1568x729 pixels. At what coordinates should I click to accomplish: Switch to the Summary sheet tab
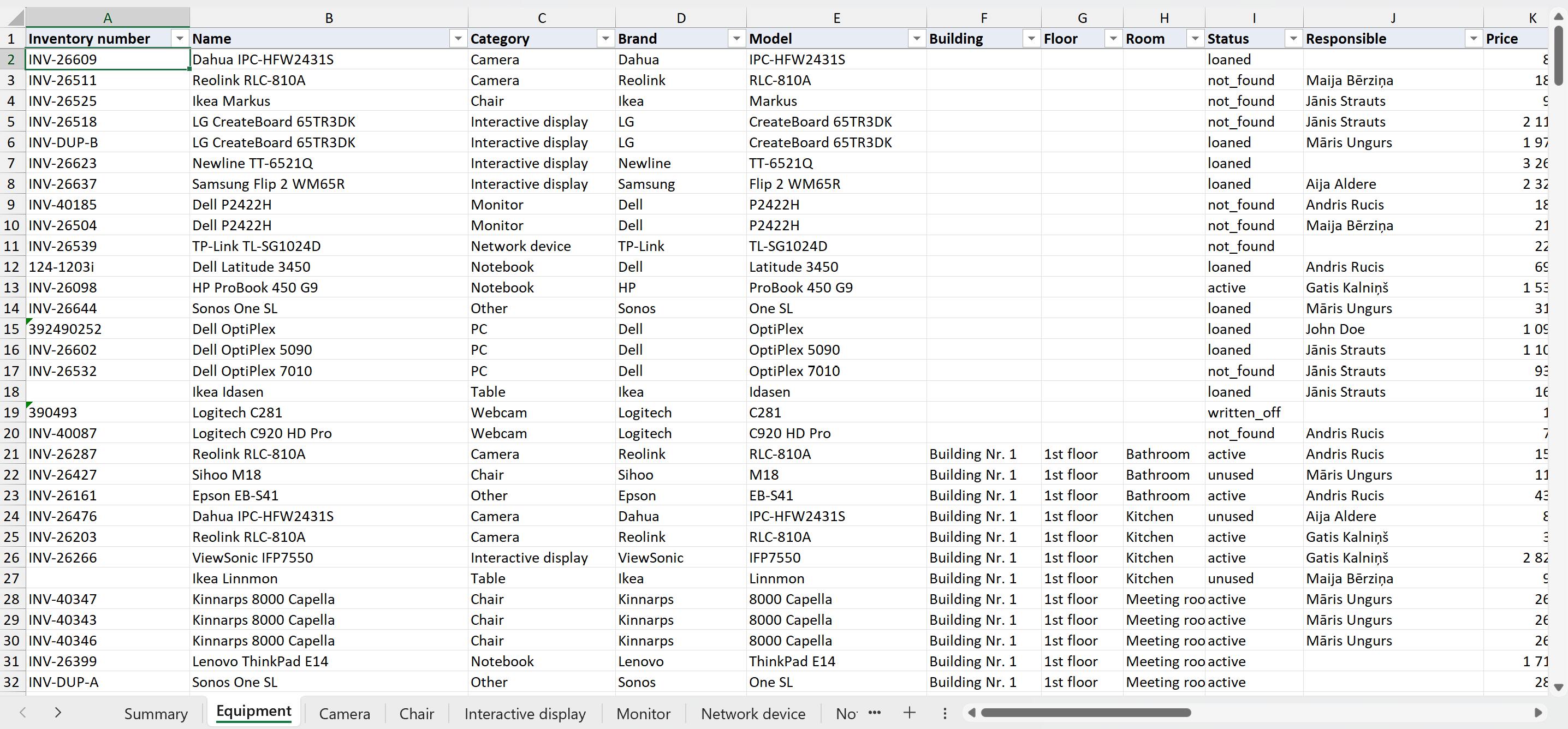click(156, 713)
